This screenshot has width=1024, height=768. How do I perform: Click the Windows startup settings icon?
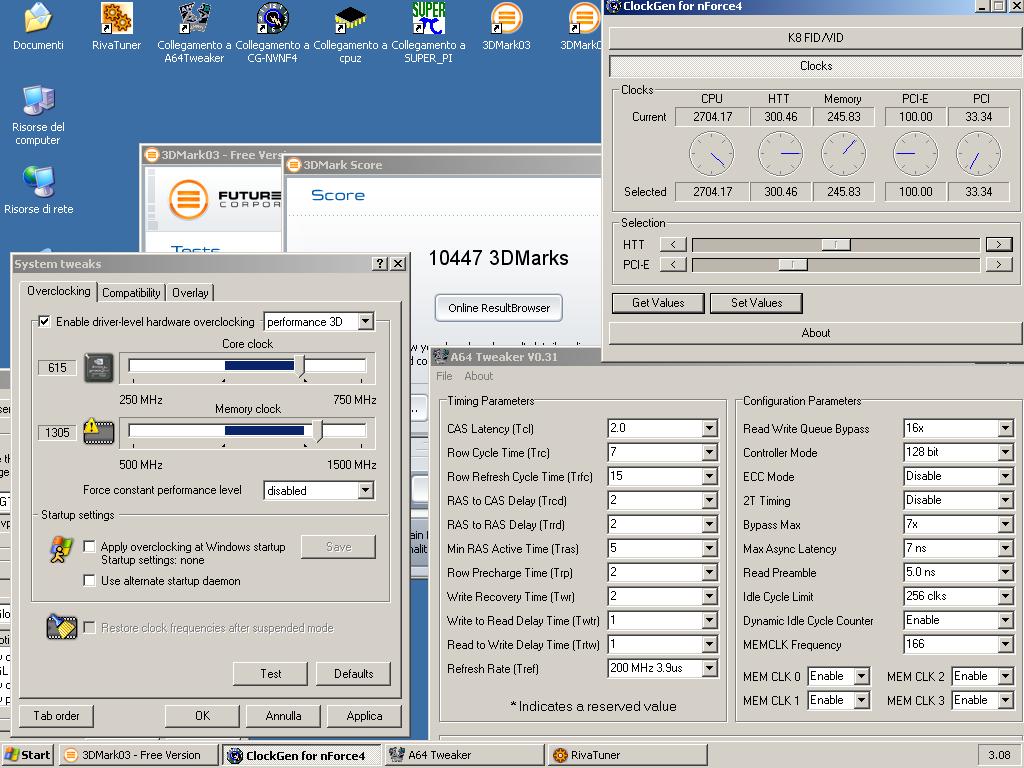tap(62, 549)
